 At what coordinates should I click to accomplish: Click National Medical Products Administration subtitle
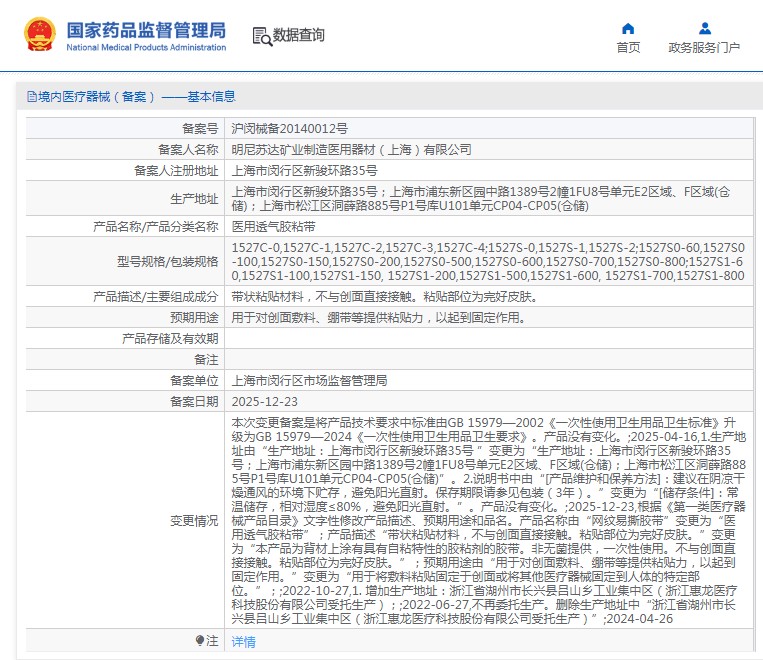tap(146, 47)
